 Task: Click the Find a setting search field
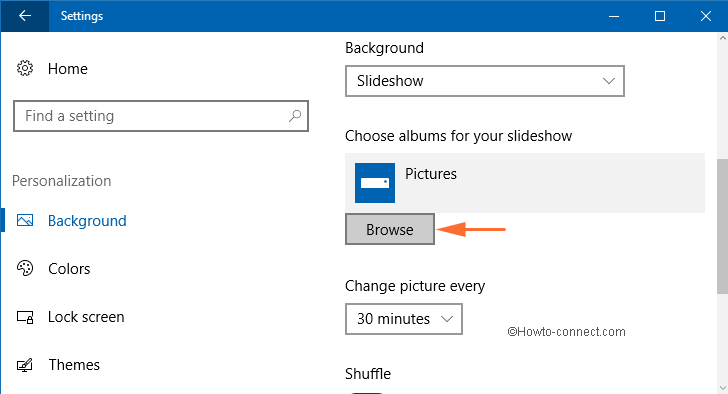(161, 116)
